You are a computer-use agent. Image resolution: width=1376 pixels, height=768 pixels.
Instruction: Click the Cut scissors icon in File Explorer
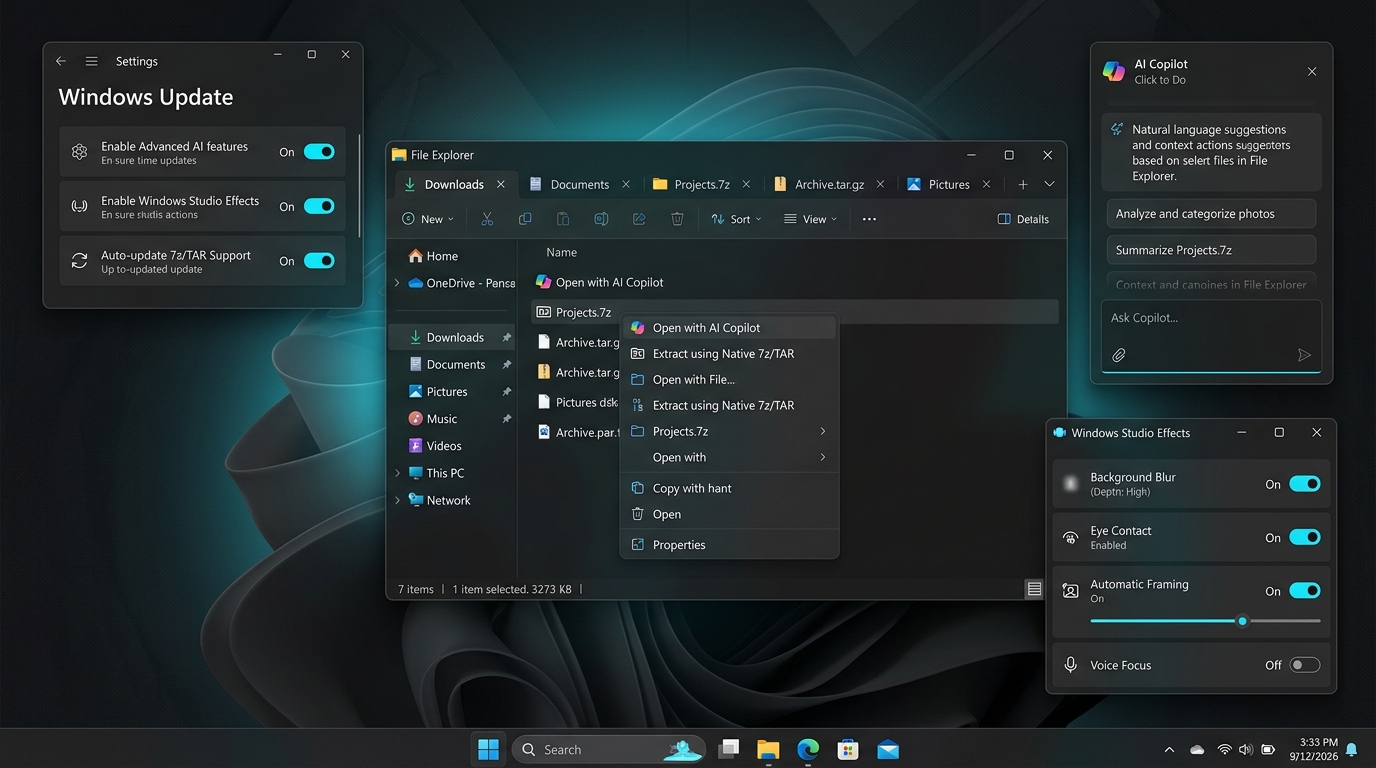click(487, 219)
